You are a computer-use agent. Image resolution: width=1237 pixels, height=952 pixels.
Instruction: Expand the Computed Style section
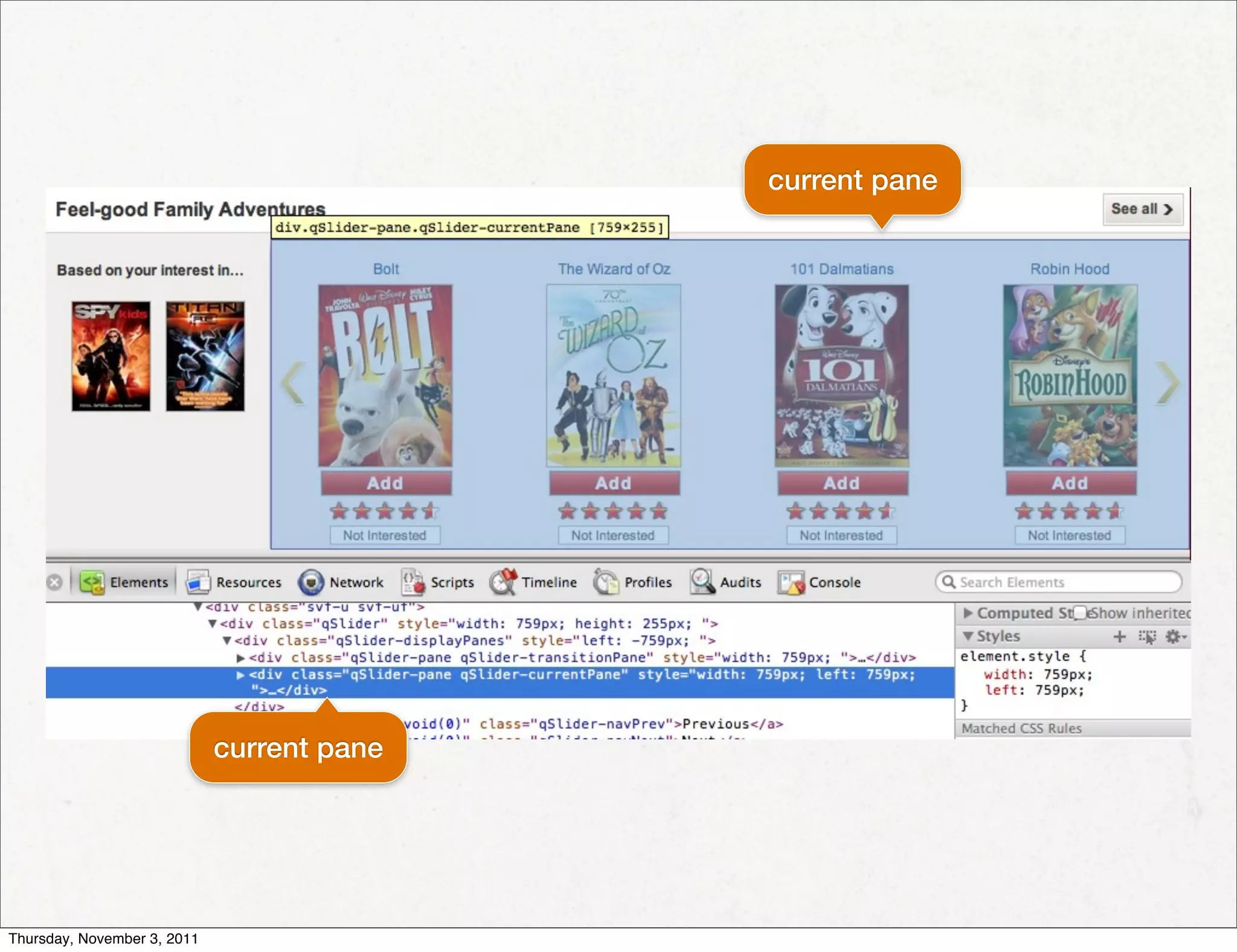968,613
